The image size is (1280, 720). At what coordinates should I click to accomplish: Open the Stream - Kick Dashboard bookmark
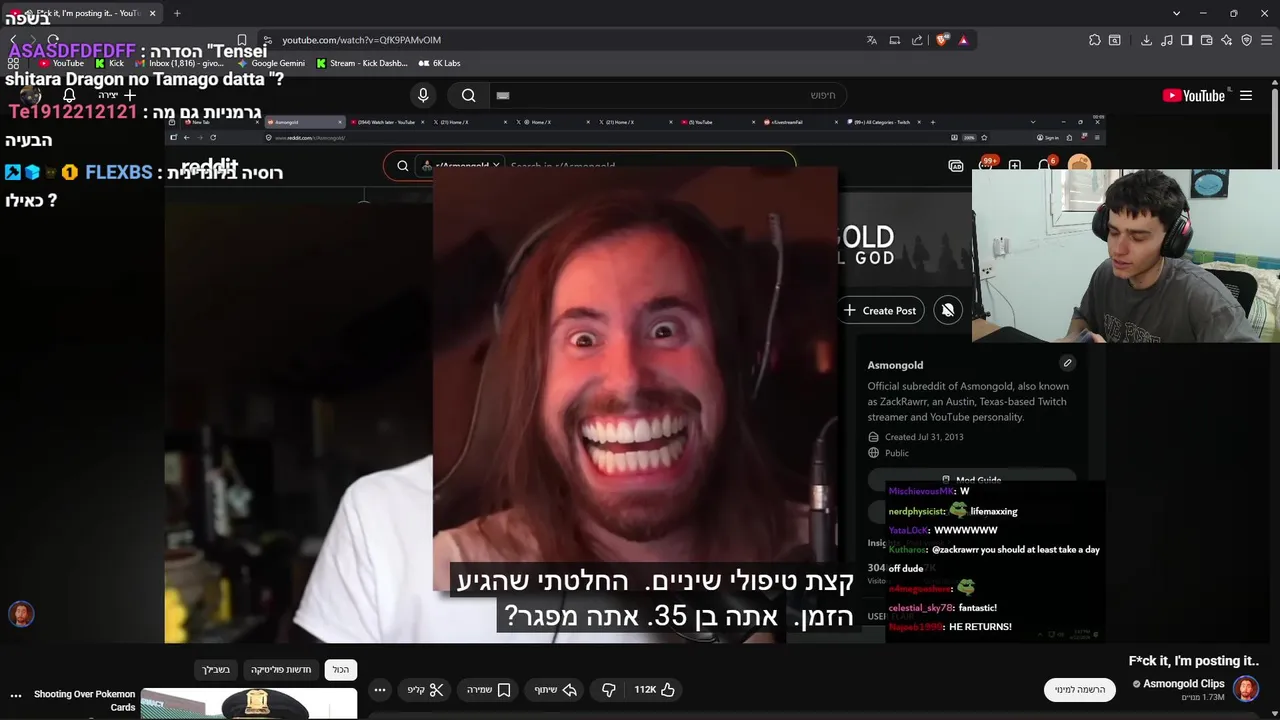tap(361, 63)
